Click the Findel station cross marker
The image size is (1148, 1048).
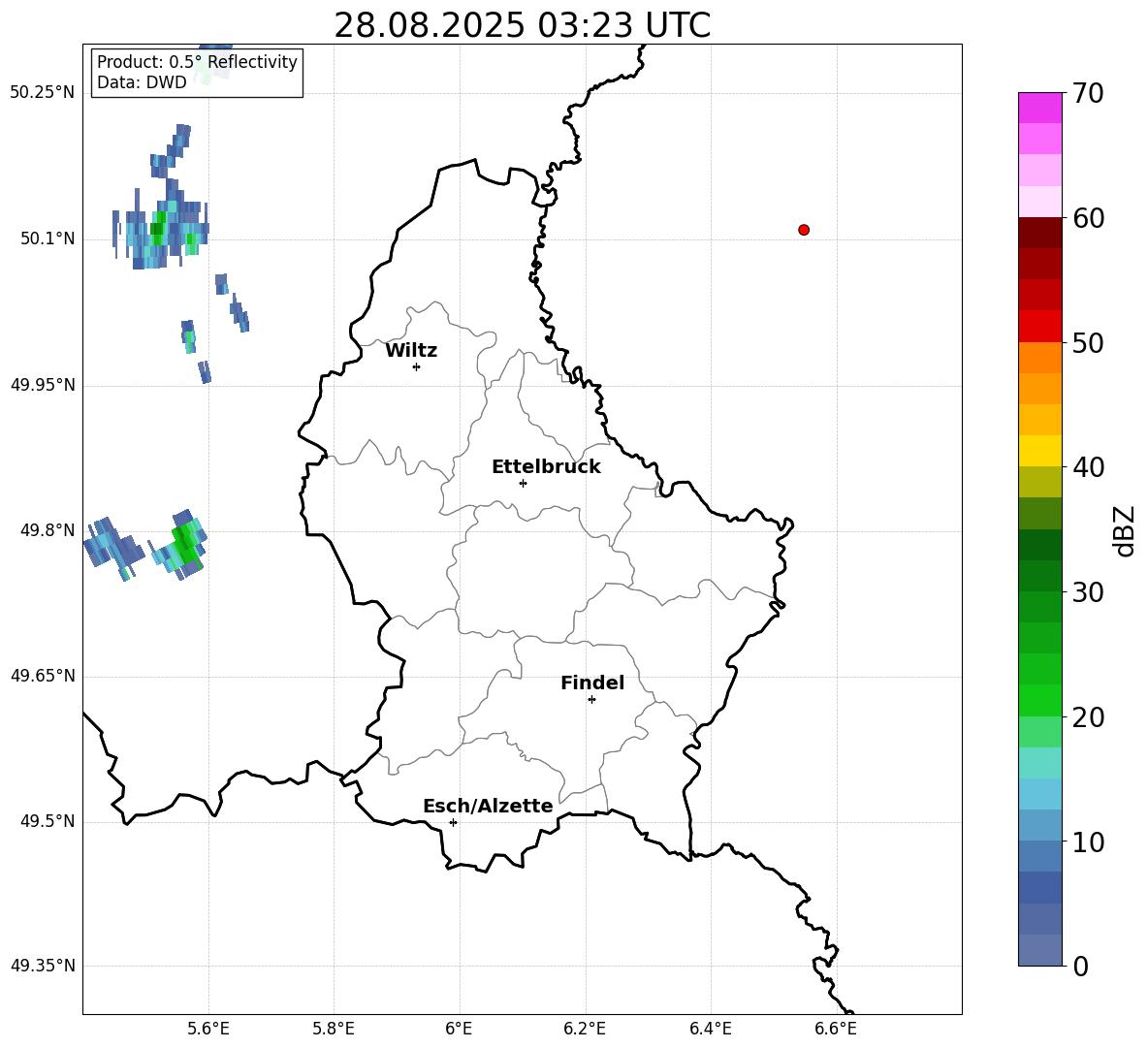point(591,700)
